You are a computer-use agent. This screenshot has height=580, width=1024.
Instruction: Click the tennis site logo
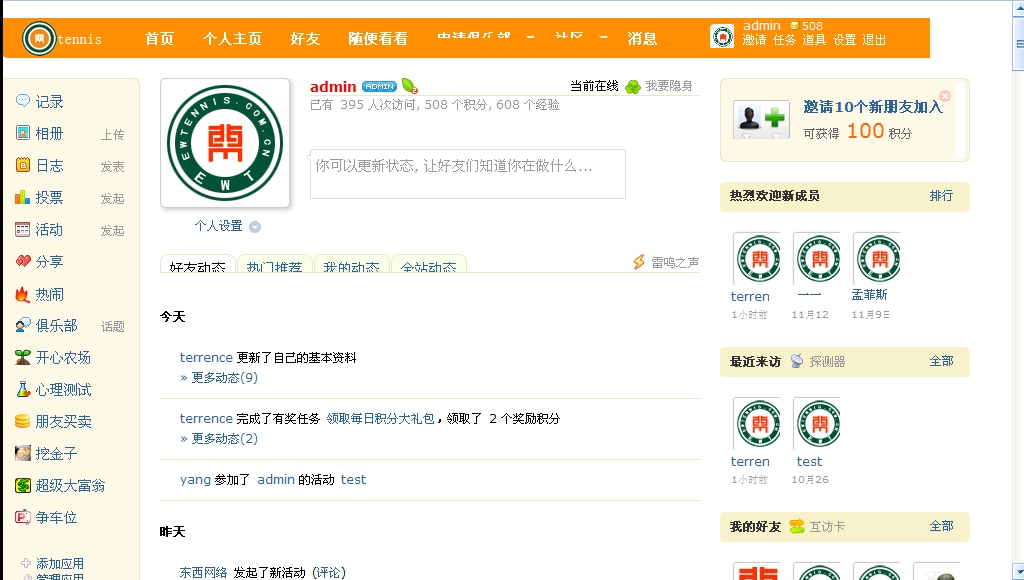pos(39,39)
